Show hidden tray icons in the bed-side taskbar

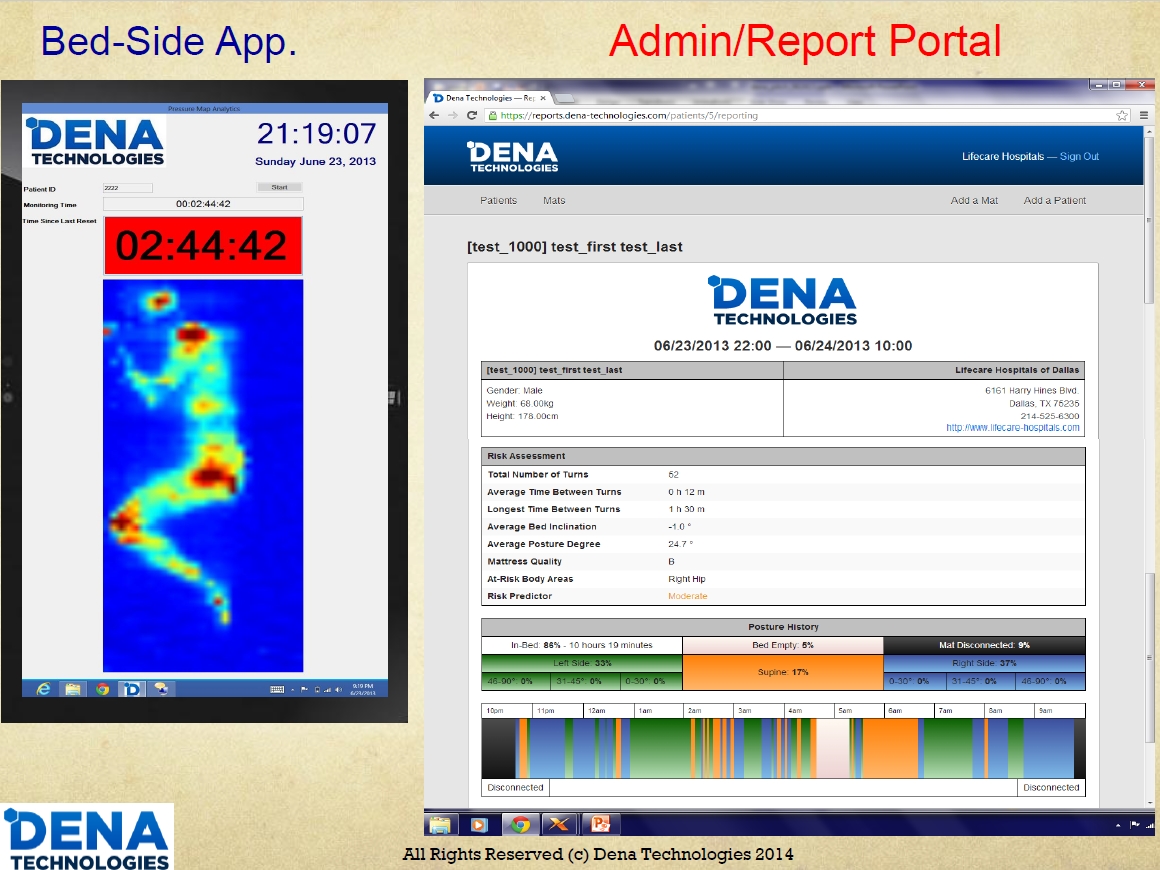pos(292,689)
